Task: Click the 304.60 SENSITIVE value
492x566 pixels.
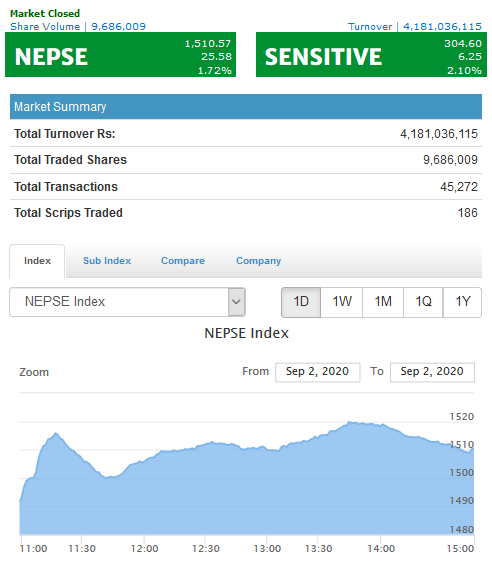Action: click(463, 44)
